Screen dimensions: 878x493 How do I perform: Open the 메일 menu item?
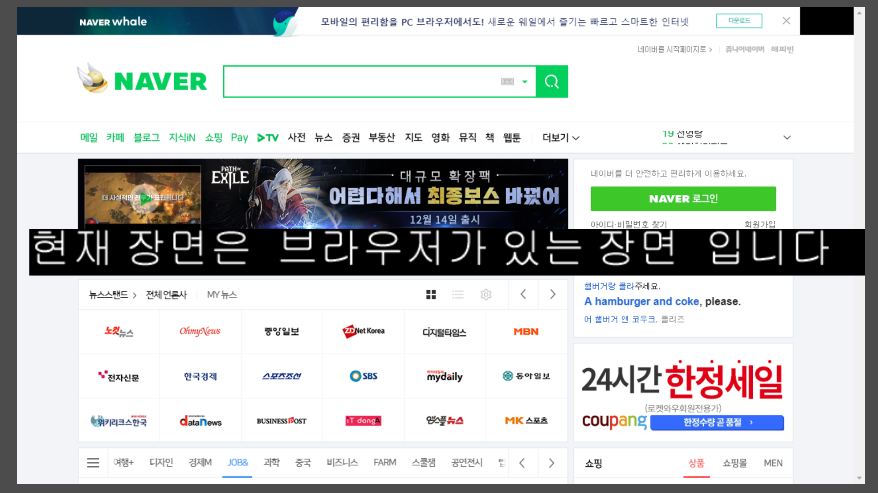88,137
